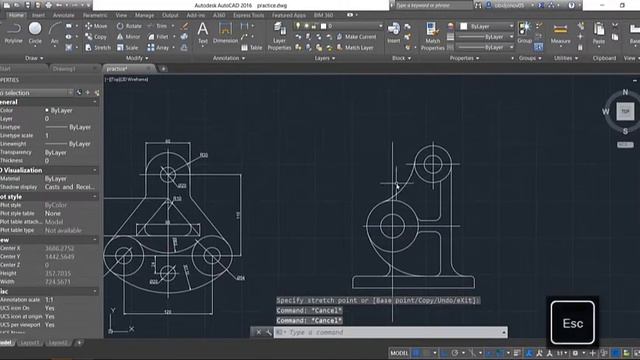Click the keyword search box in title bar

click(x=433, y=6)
